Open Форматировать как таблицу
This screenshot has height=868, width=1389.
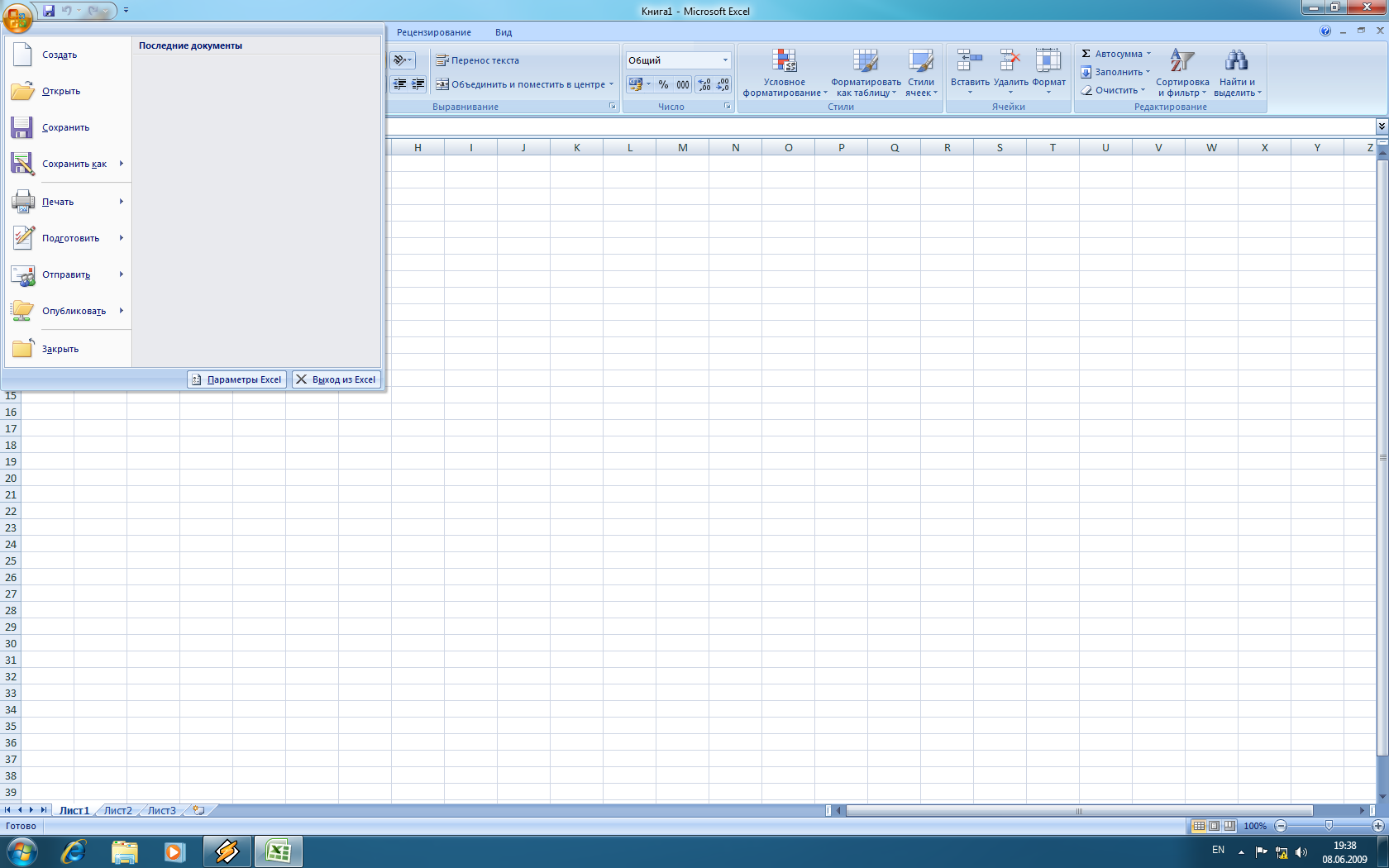[x=866, y=73]
